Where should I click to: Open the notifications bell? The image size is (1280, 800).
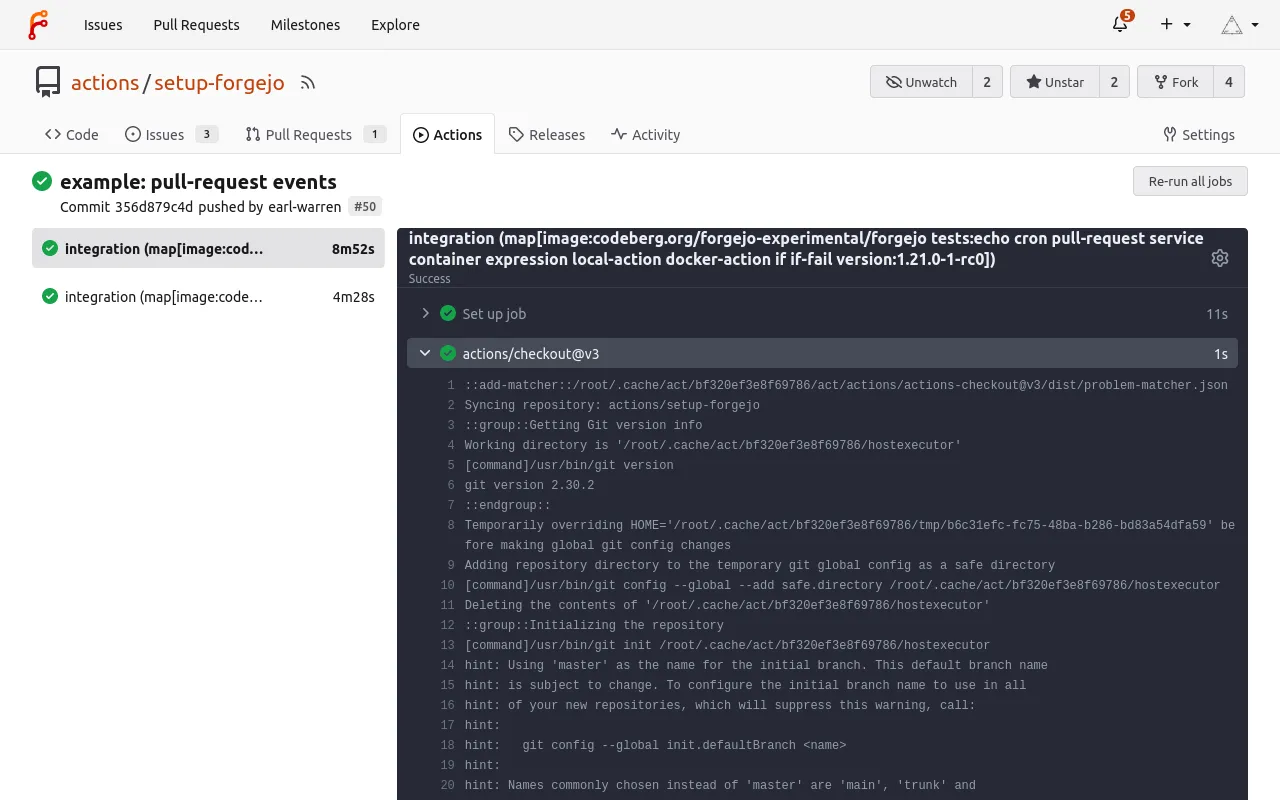pyautogui.click(x=1121, y=25)
